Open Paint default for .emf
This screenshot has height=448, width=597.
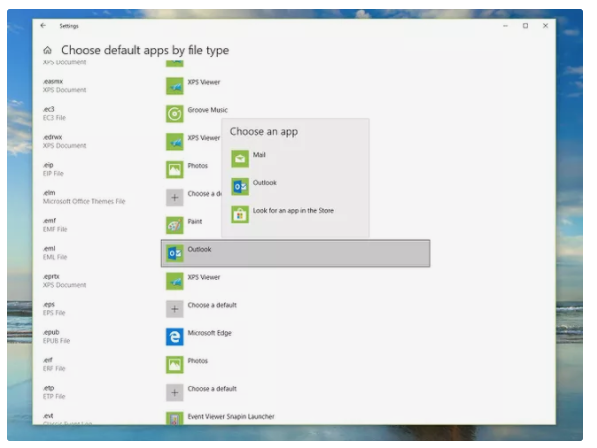[x=195, y=222]
